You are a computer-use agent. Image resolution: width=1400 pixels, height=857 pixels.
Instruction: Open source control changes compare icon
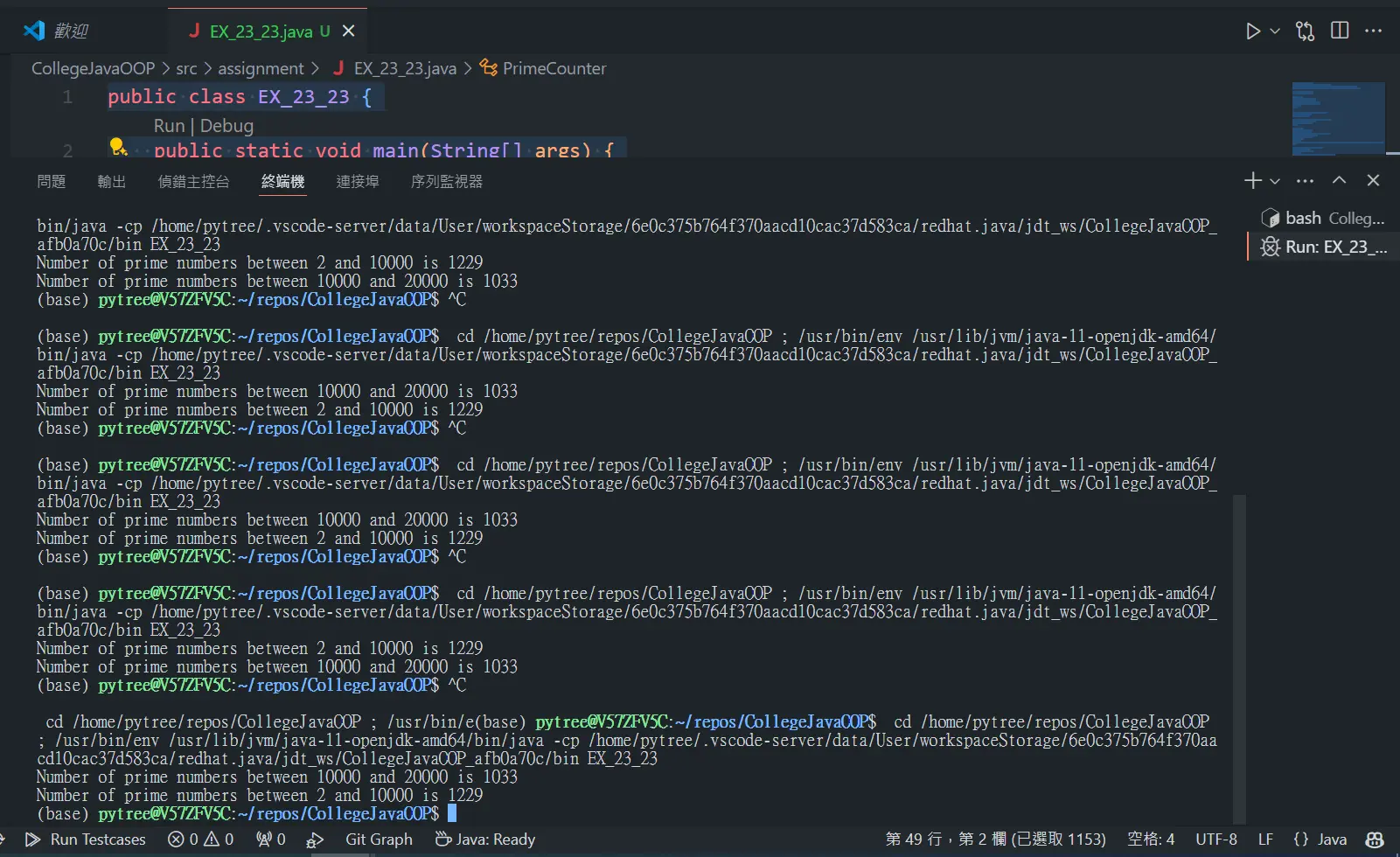(x=1305, y=31)
